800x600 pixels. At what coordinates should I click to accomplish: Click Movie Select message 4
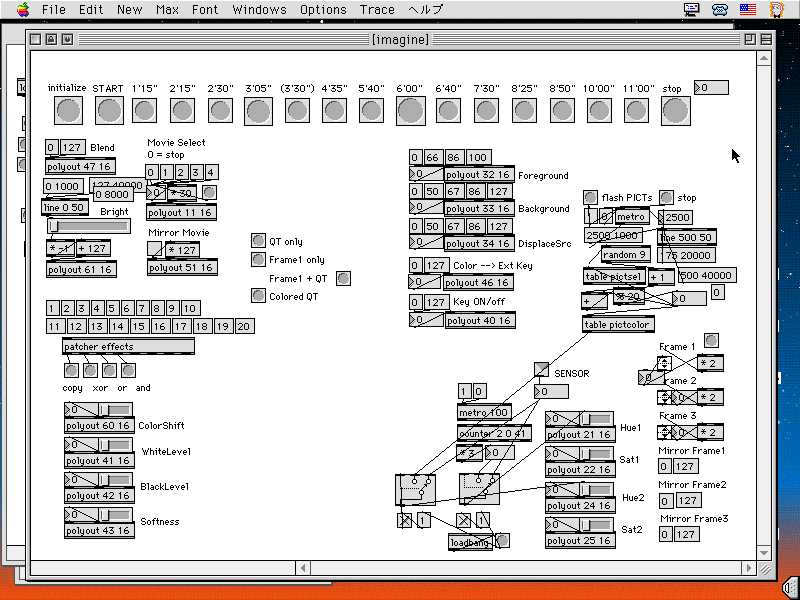pos(210,172)
